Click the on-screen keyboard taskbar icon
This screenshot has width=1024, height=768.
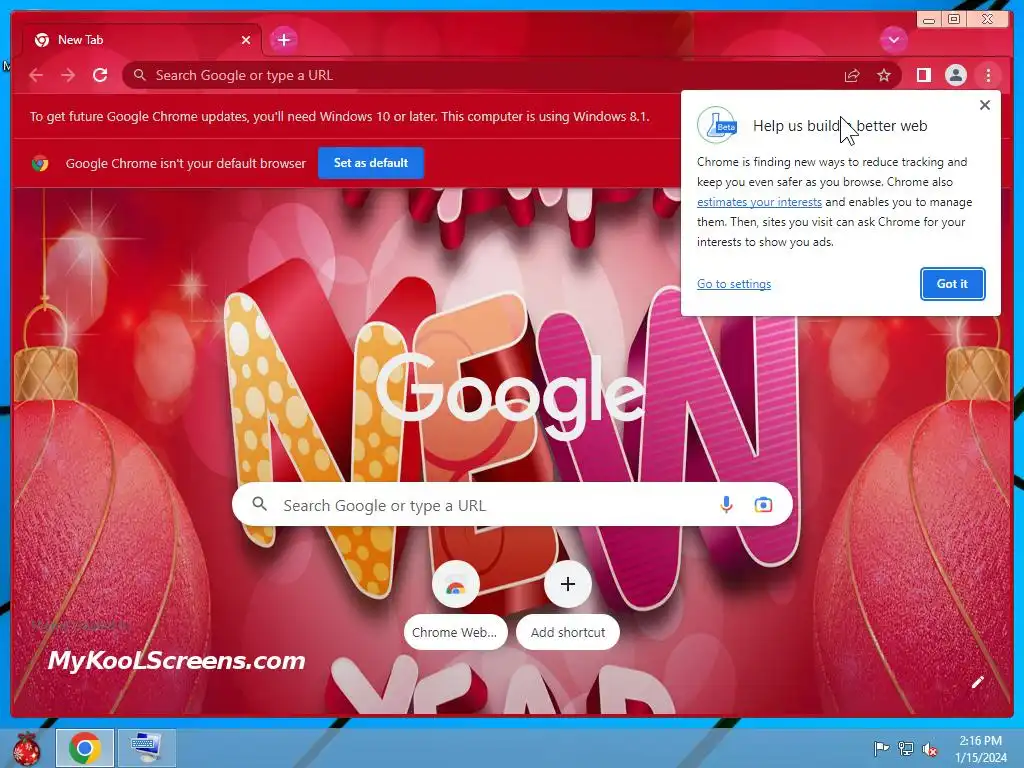tap(147, 748)
